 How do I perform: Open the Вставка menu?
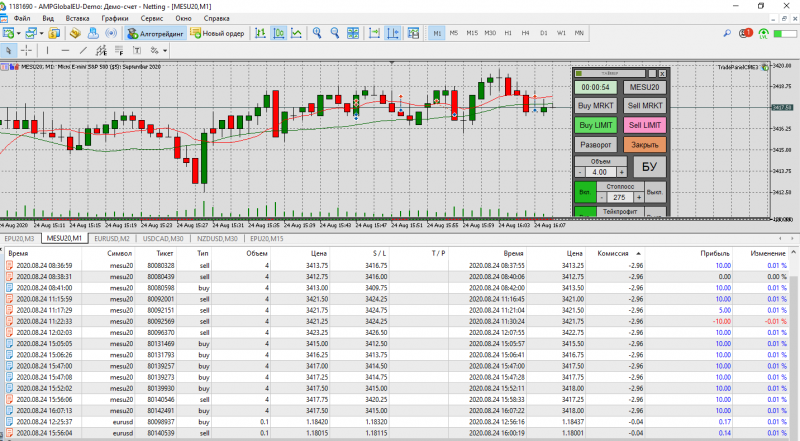pyautogui.click(x=77, y=18)
